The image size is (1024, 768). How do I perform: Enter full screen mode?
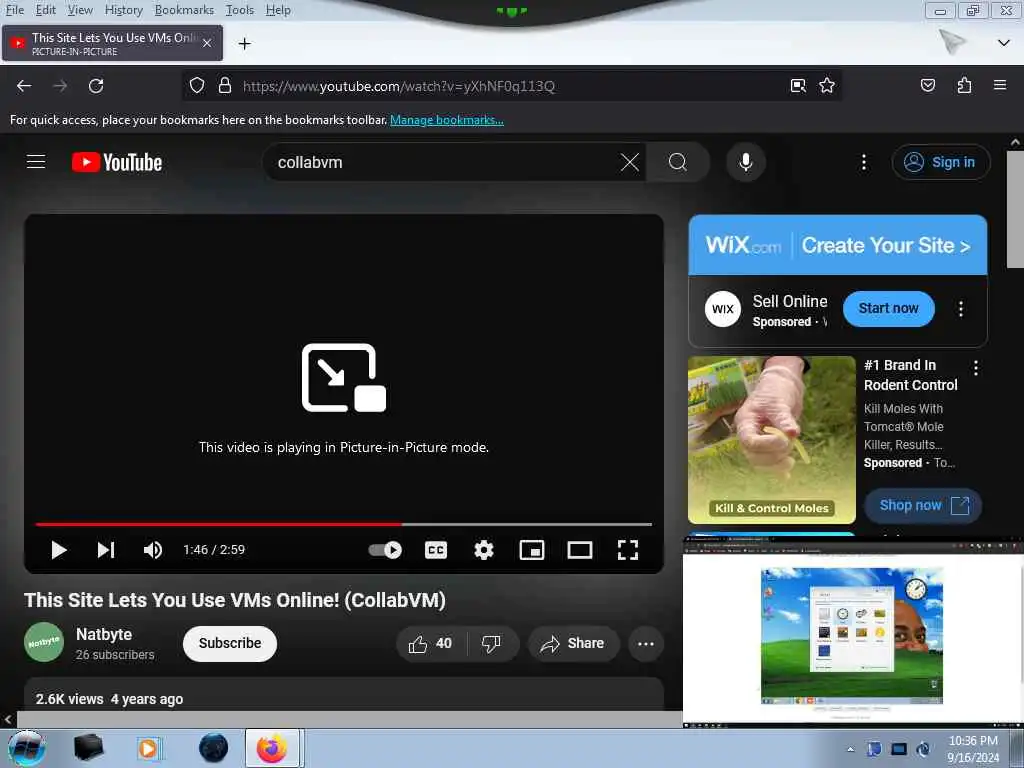tap(628, 550)
